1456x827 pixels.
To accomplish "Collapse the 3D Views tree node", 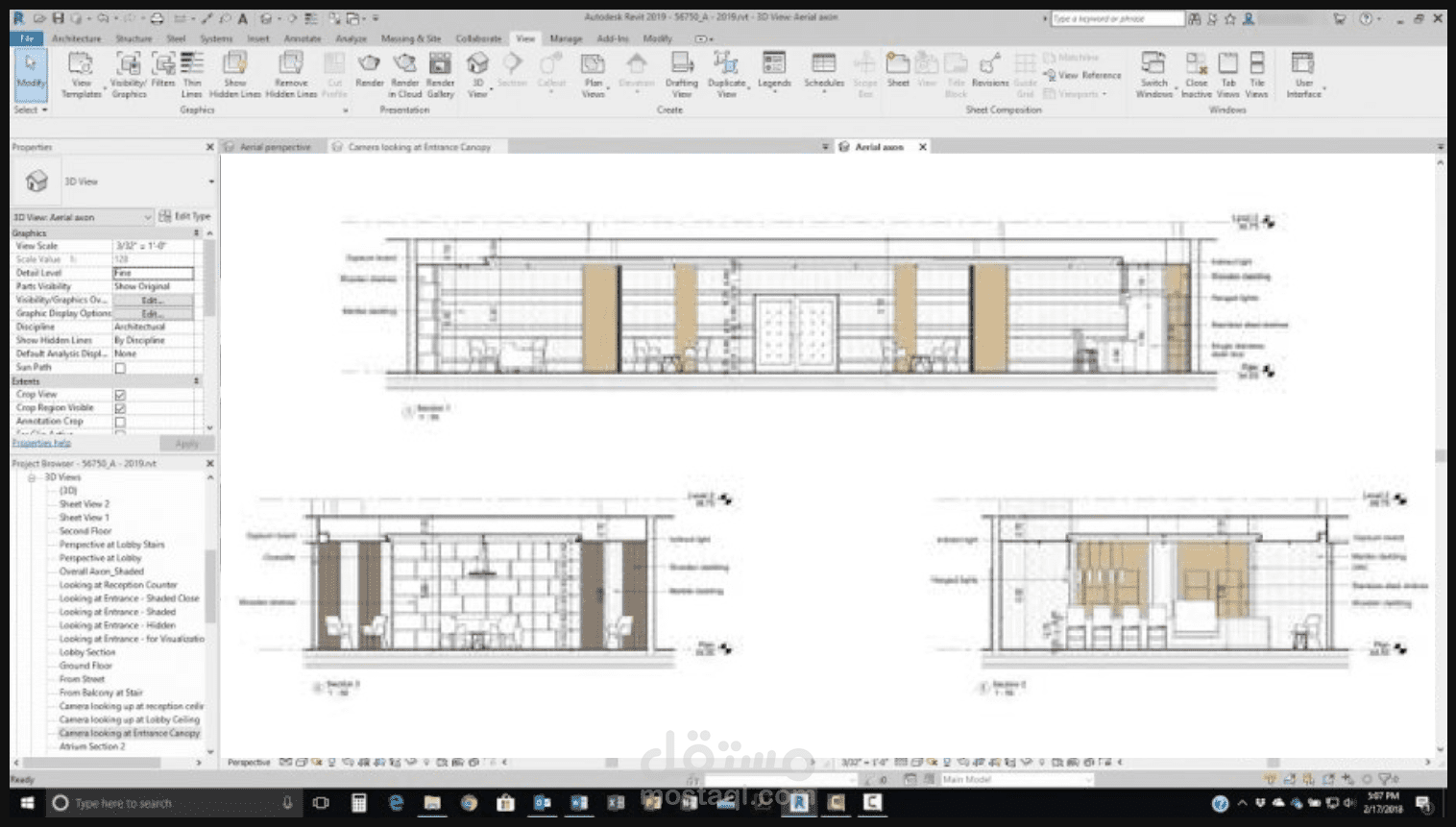I will click(x=32, y=477).
